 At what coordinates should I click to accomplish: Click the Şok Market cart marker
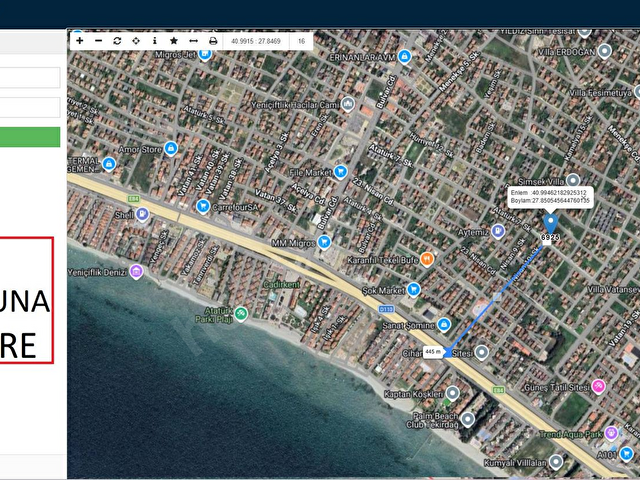tap(414, 289)
